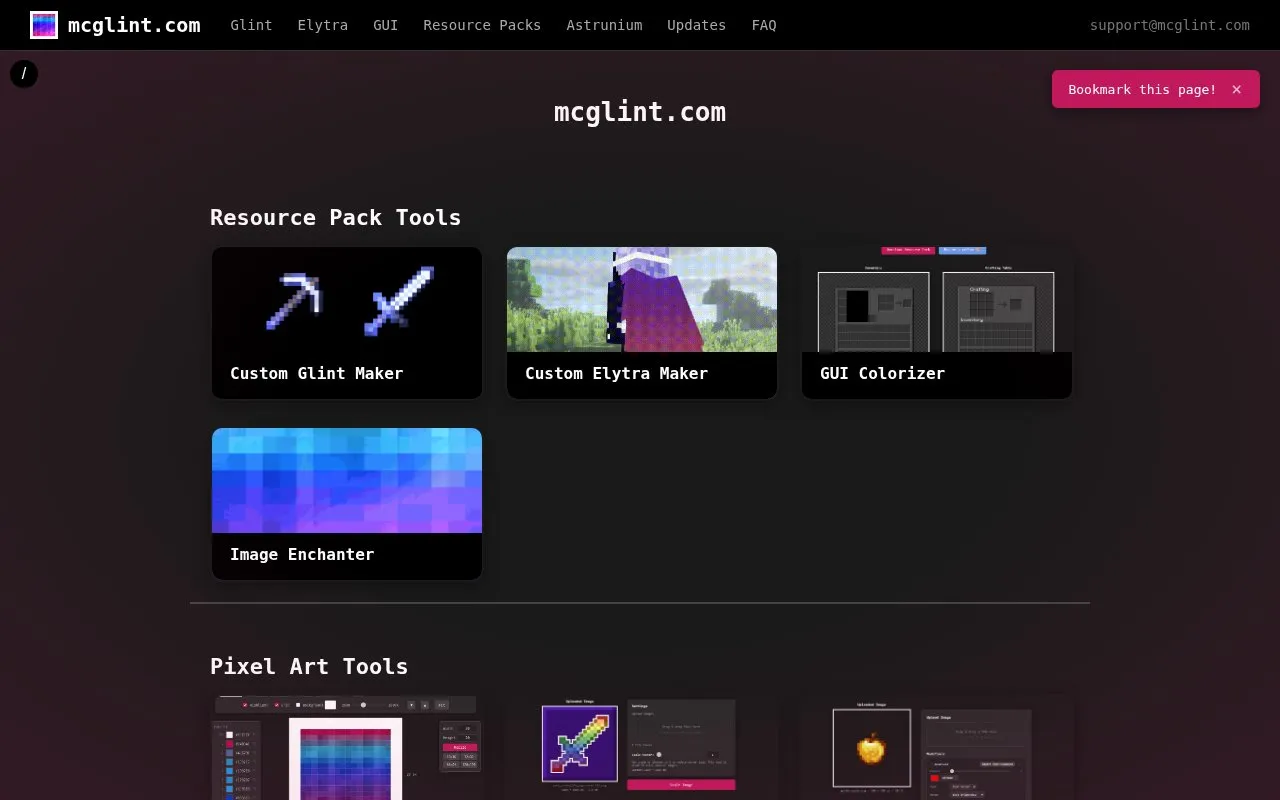This screenshot has width=1280, height=800.
Task: Open the pixel grid editor tool thumbnail
Action: coord(347,748)
